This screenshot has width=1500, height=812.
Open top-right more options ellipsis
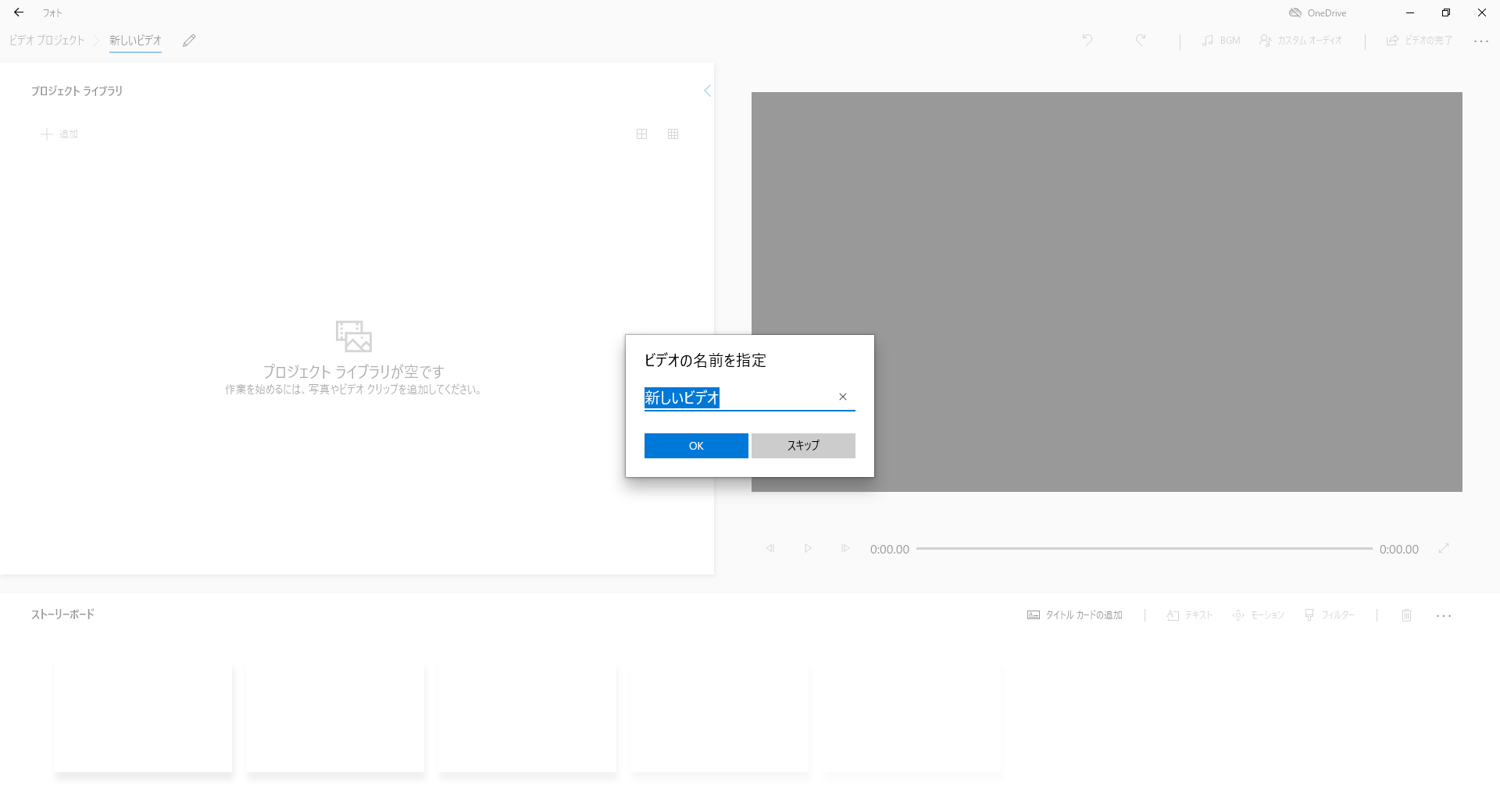1481,41
